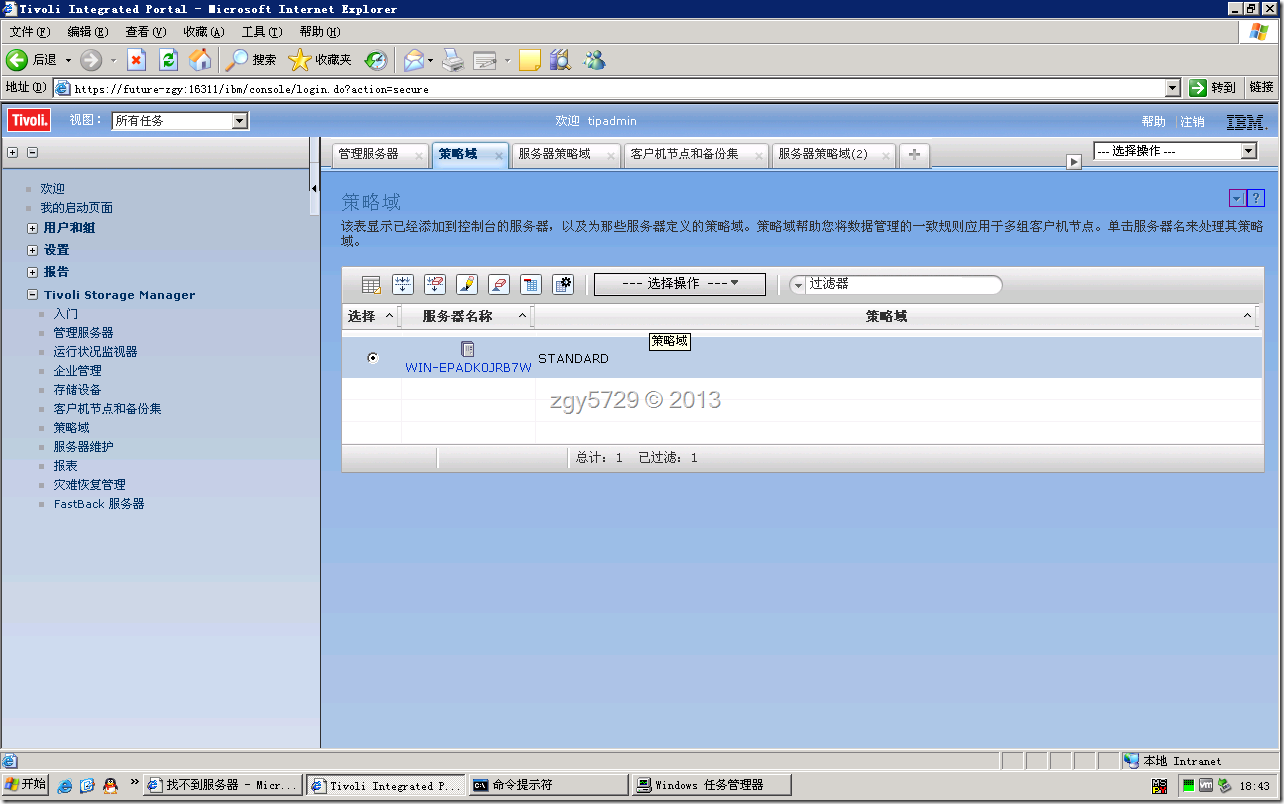Click the IE Edit page icon
1284x804 pixels.
coord(485,60)
